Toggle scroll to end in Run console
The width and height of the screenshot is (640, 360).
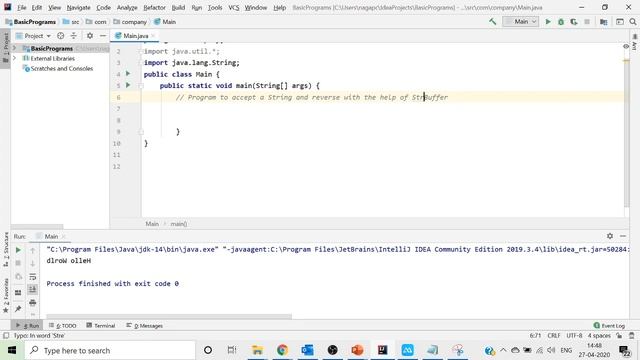click(33, 289)
